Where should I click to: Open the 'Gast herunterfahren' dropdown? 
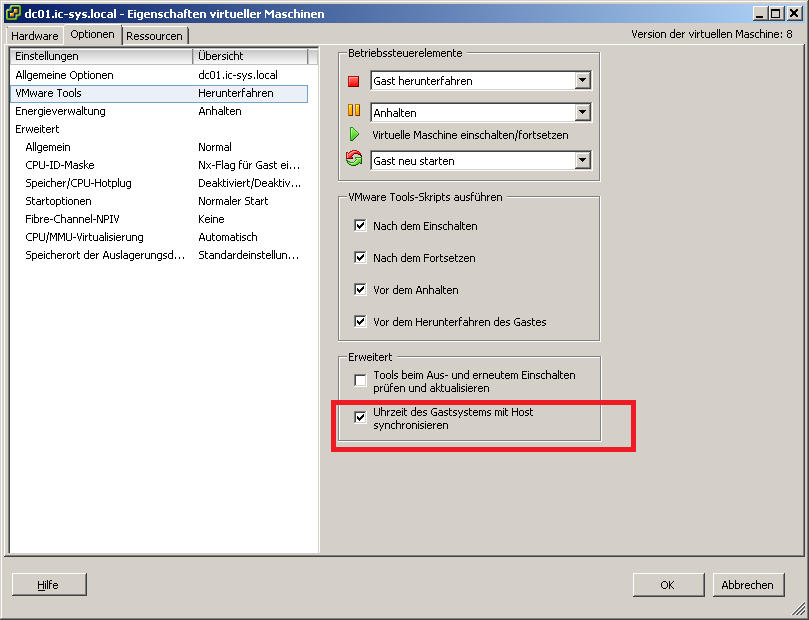pos(582,81)
